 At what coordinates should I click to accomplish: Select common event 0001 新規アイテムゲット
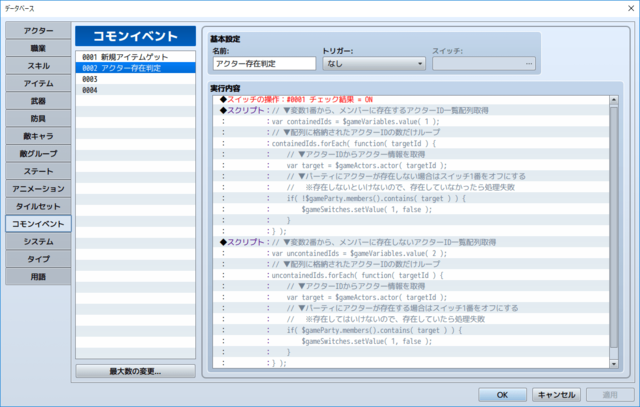135,57
